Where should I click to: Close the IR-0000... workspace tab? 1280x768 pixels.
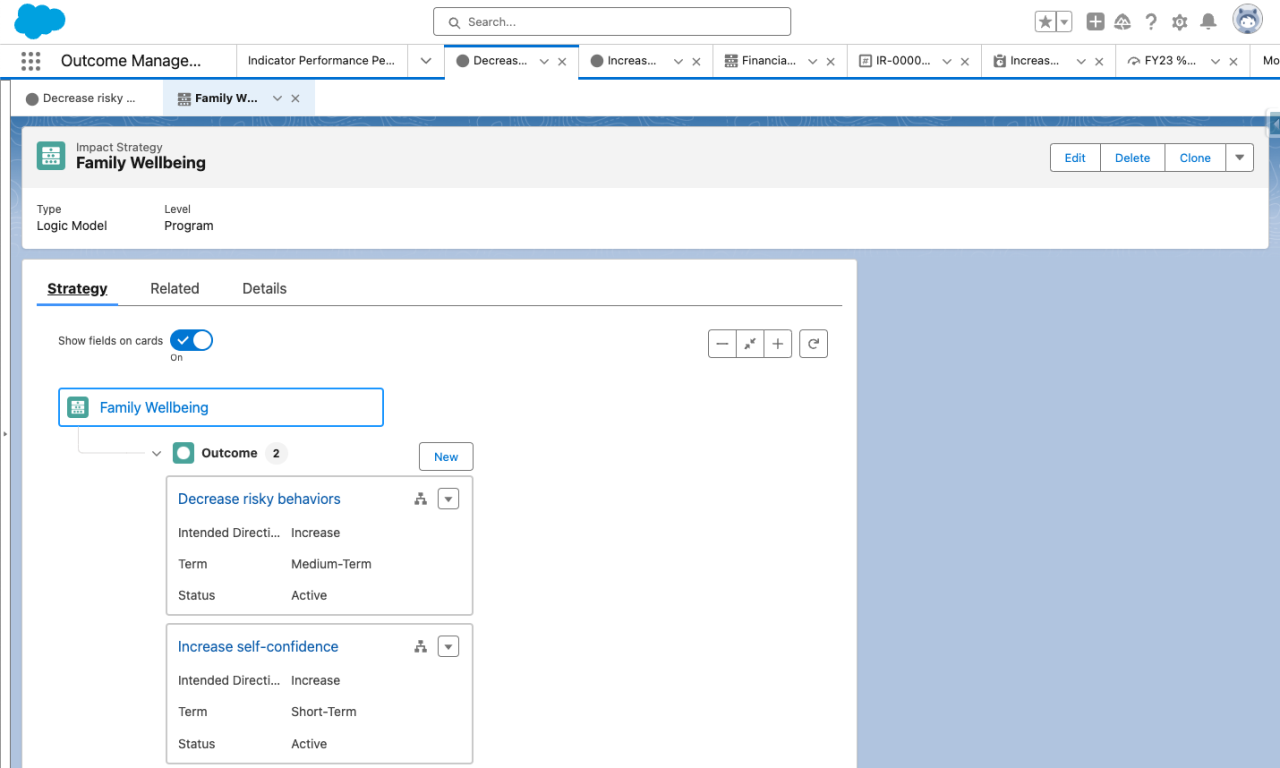click(965, 62)
